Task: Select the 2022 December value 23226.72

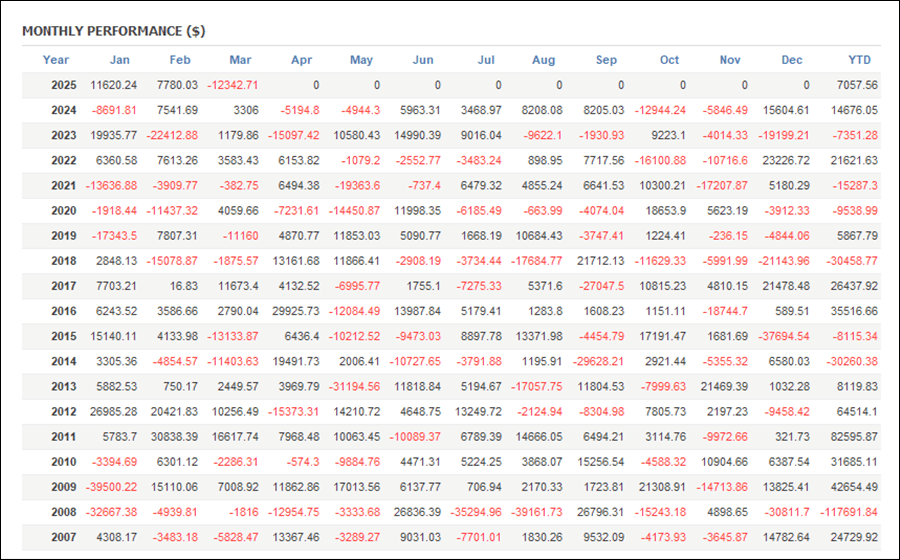Action: point(786,161)
